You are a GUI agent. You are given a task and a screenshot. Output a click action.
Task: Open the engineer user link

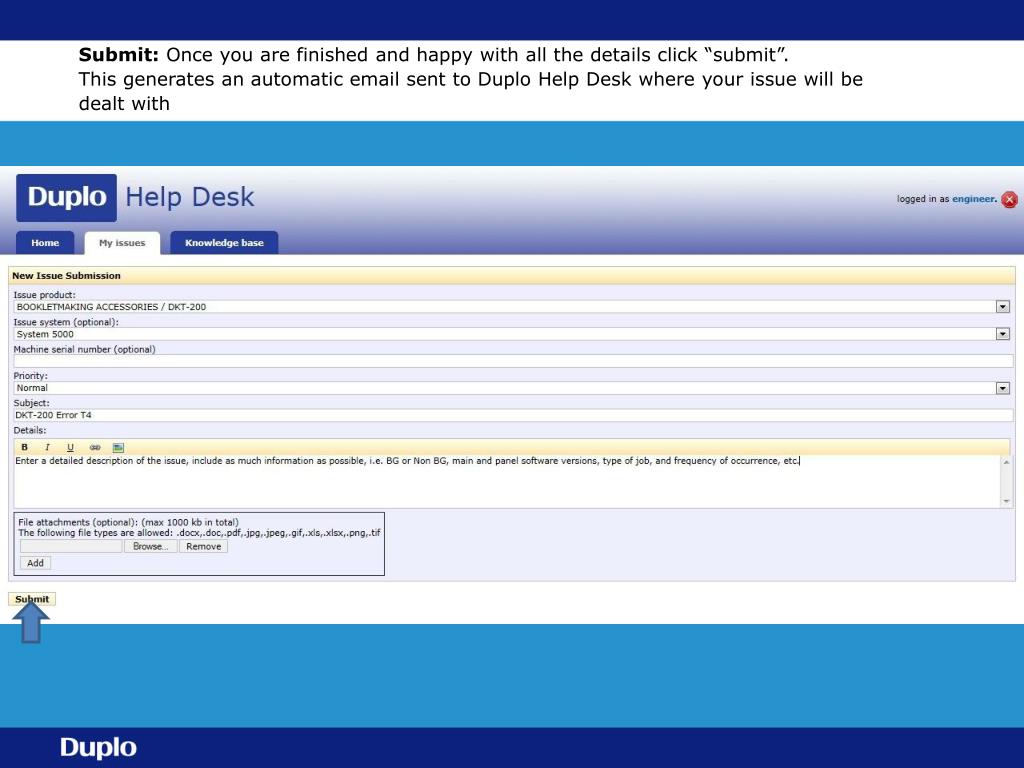974,199
